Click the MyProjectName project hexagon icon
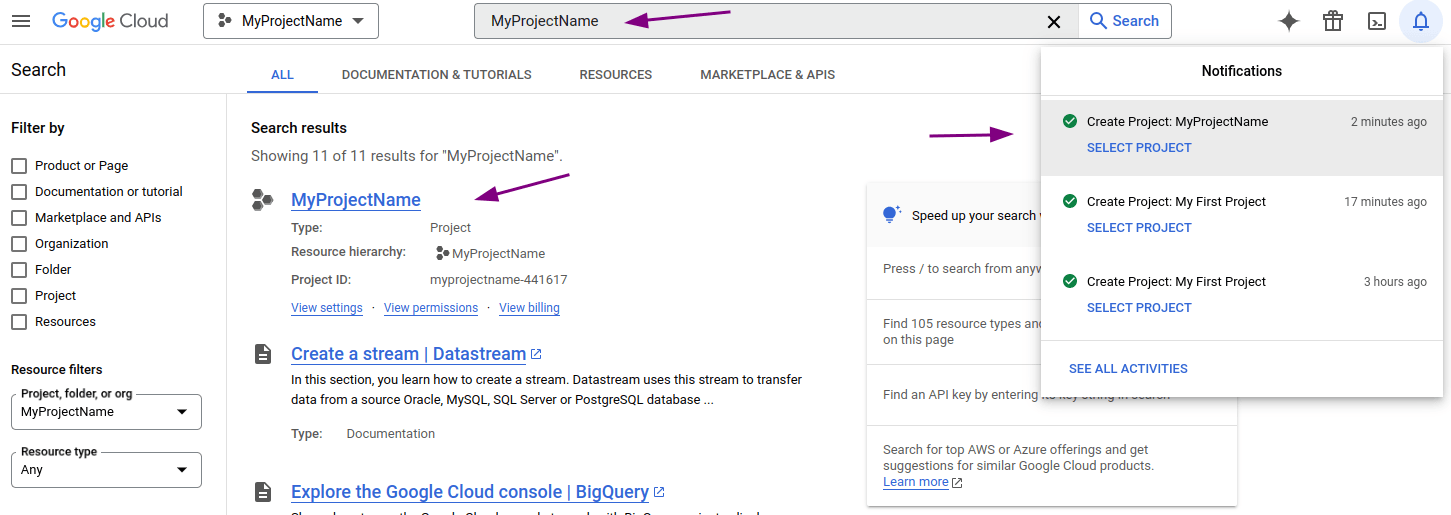This screenshot has height=515, width=1451. (x=262, y=200)
